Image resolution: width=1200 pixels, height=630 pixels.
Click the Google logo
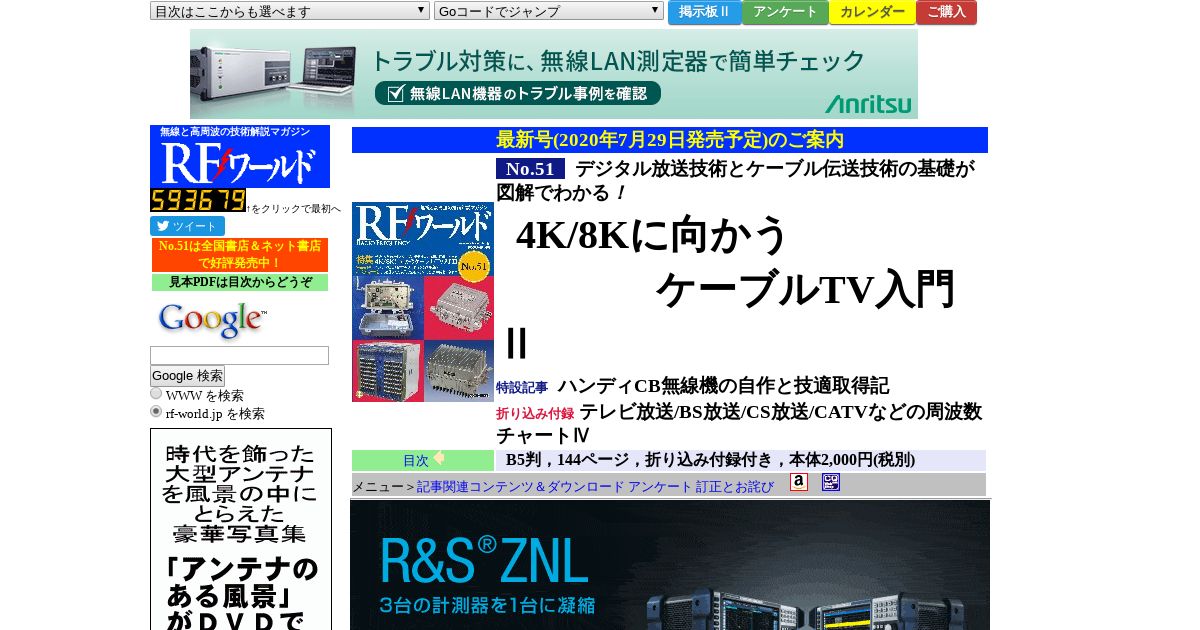[212, 320]
